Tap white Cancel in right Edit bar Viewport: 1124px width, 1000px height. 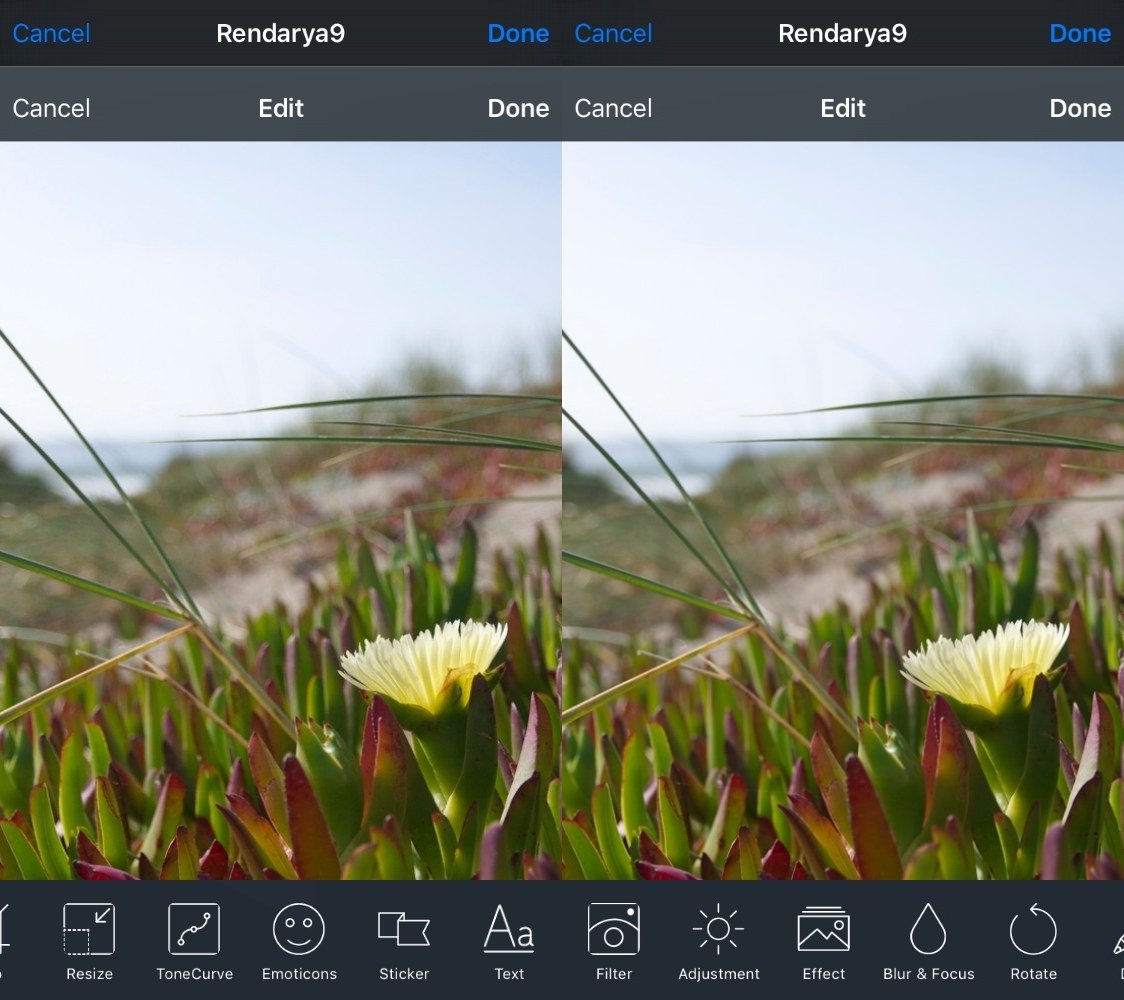[x=614, y=108]
